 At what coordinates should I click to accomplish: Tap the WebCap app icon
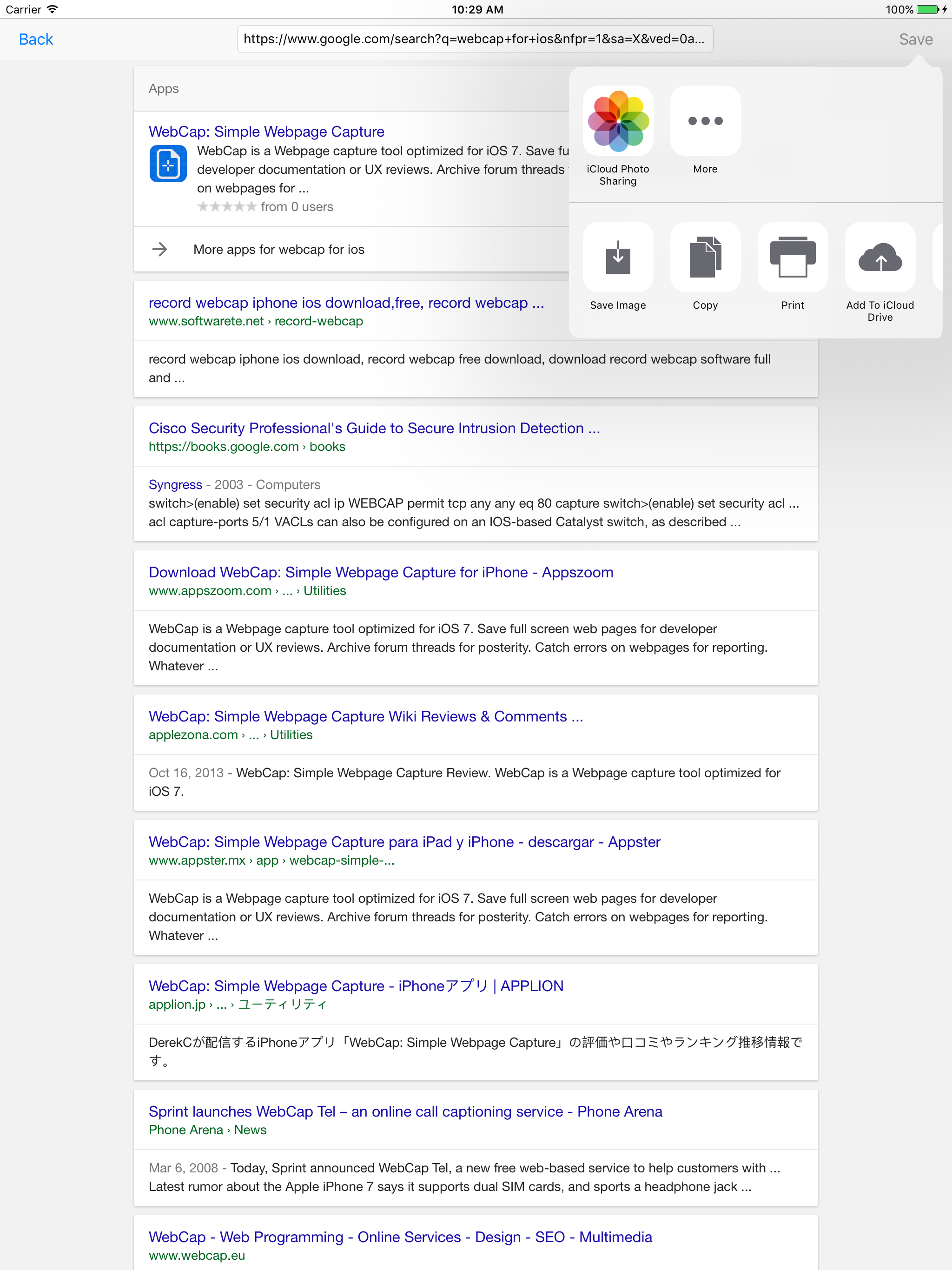tap(168, 164)
